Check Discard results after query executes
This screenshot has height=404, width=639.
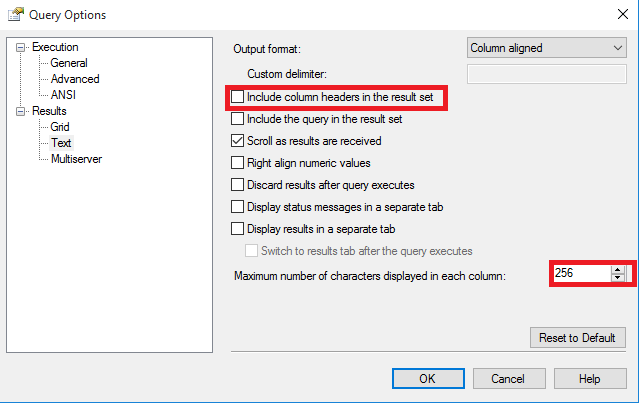[x=238, y=184]
